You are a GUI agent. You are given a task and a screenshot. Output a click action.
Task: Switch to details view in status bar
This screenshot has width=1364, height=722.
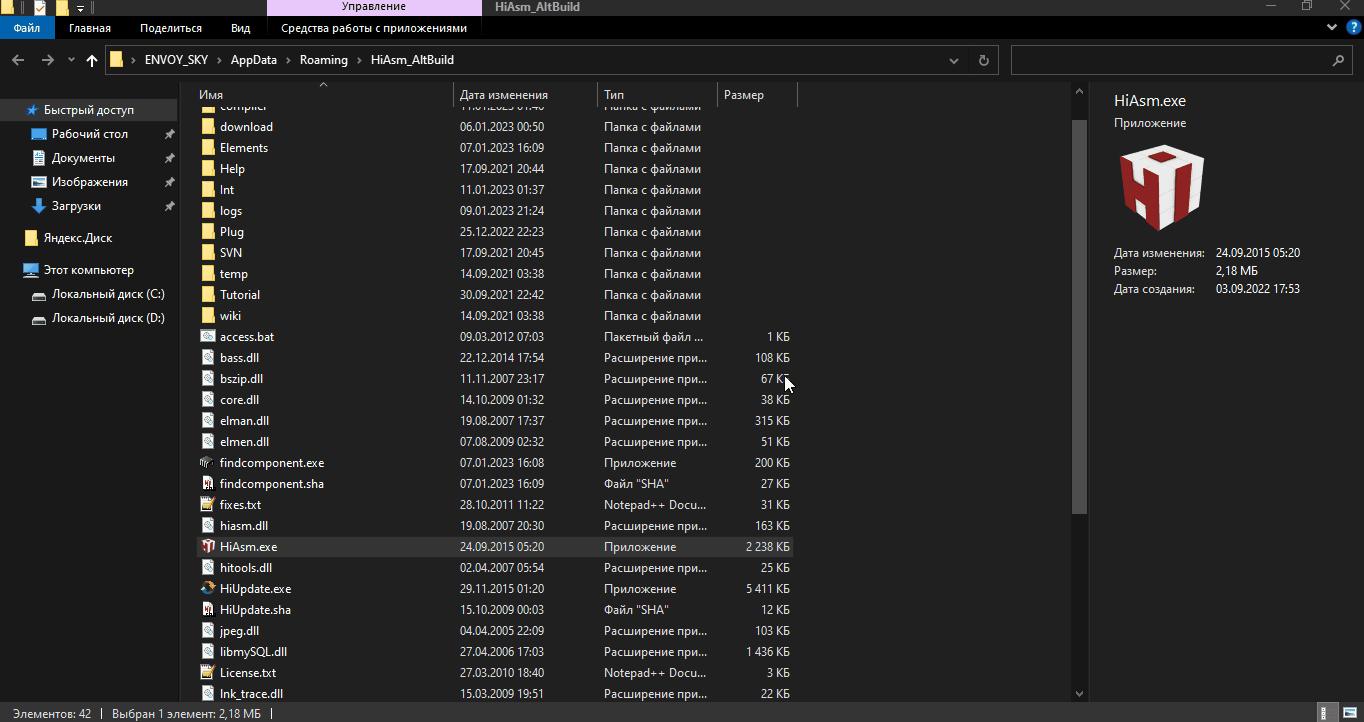pyautogui.click(x=1329, y=713)
